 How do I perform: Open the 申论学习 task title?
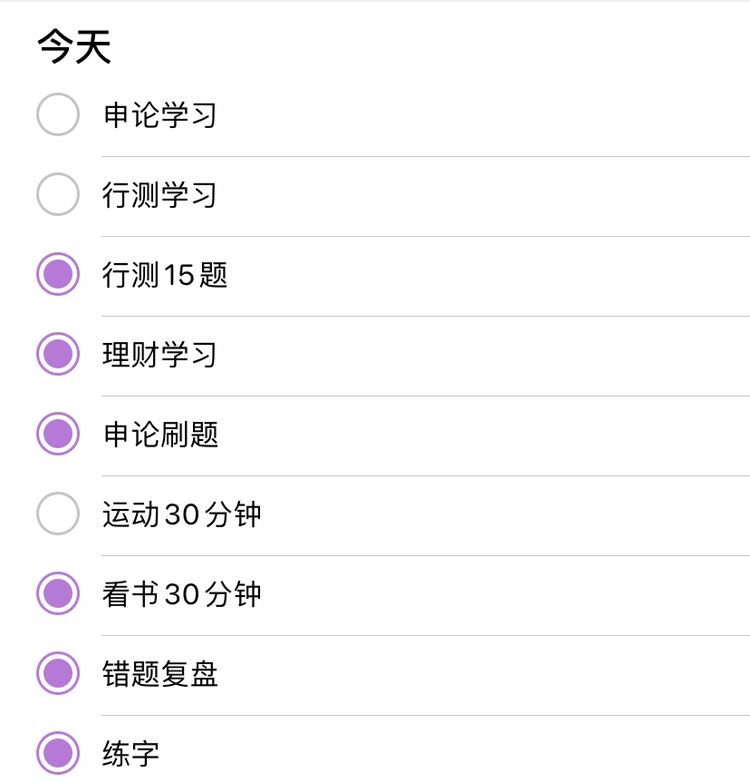point(160,115)
